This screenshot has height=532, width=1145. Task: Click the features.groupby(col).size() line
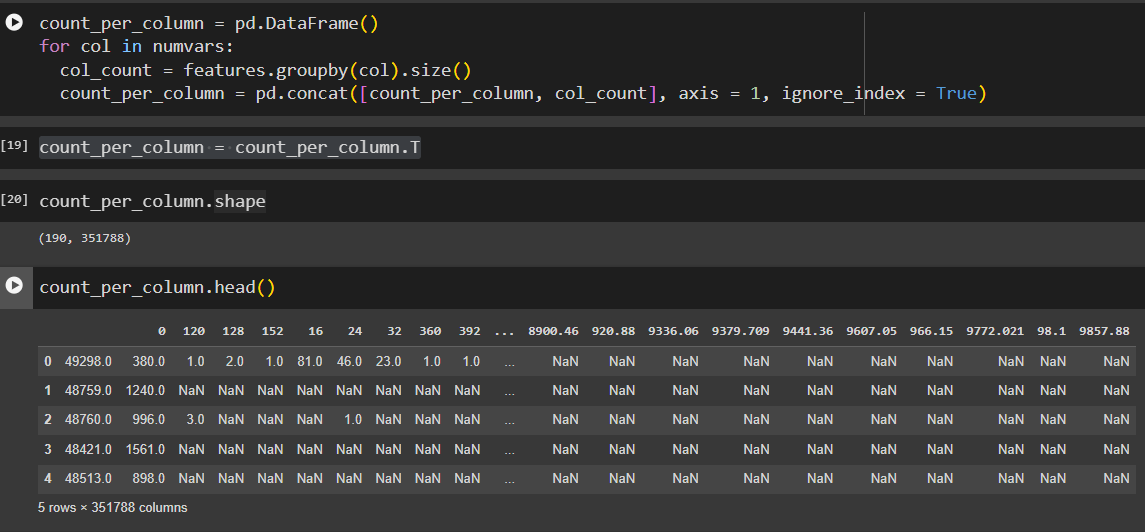click(266, 71)
